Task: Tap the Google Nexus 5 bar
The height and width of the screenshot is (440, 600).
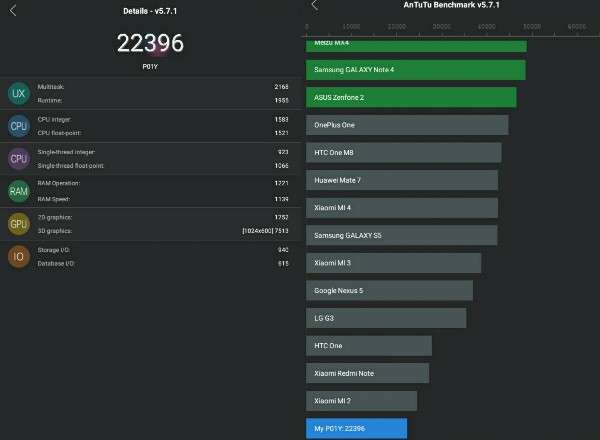Action: (x=389, y=290)
